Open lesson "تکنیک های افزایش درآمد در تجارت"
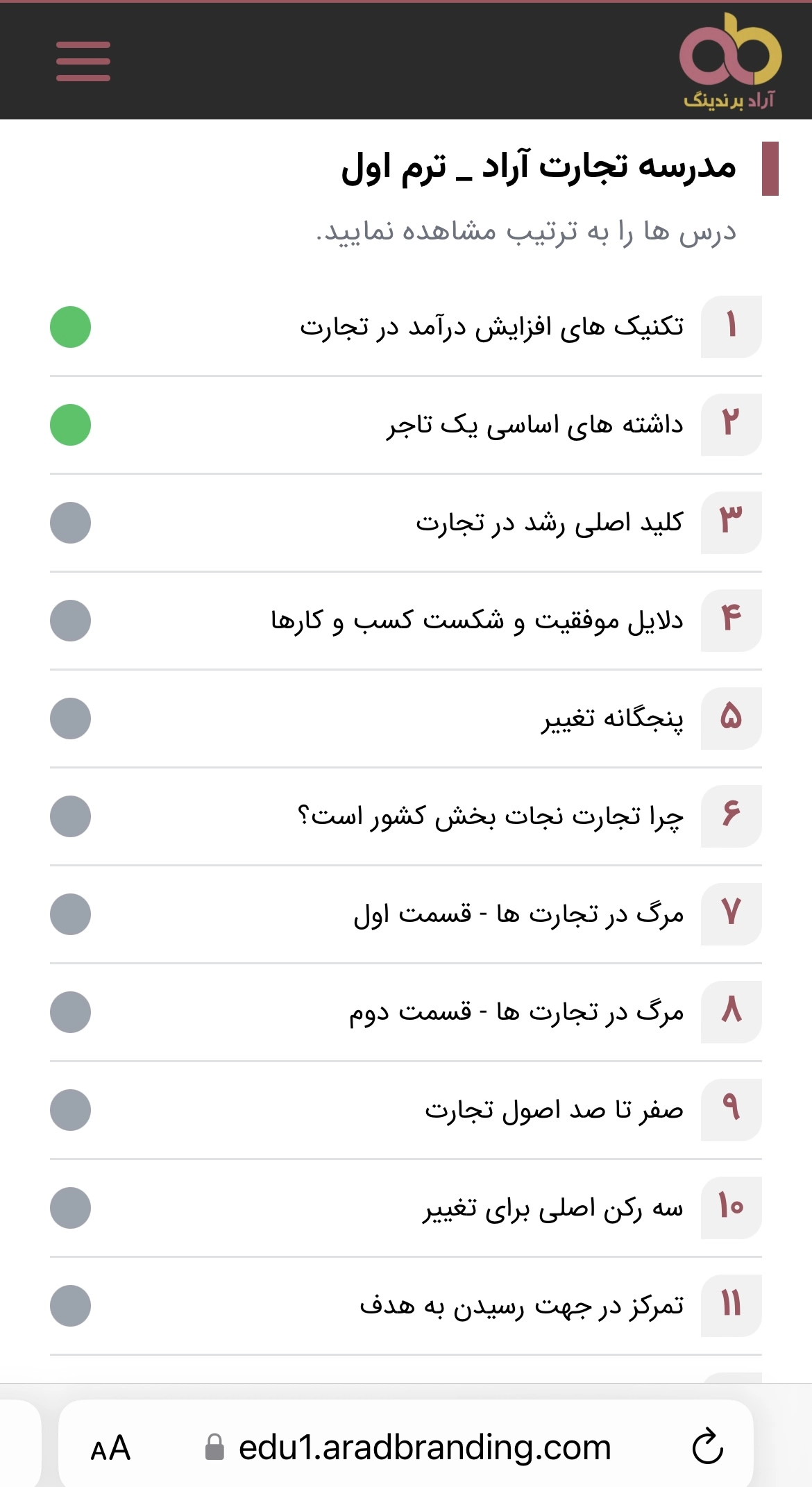Viewport: 812px width, 1487px height. (x=491, y=327)
